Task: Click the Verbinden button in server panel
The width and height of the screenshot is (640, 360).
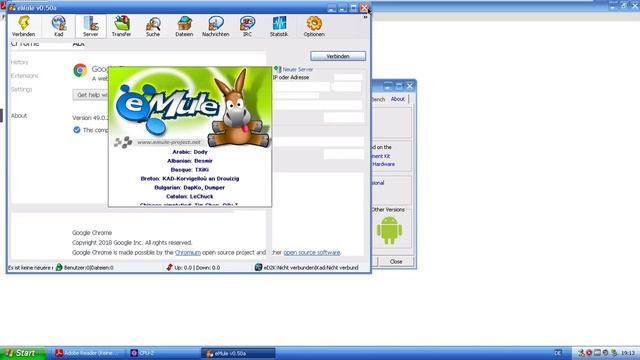Action: point(338,56)
